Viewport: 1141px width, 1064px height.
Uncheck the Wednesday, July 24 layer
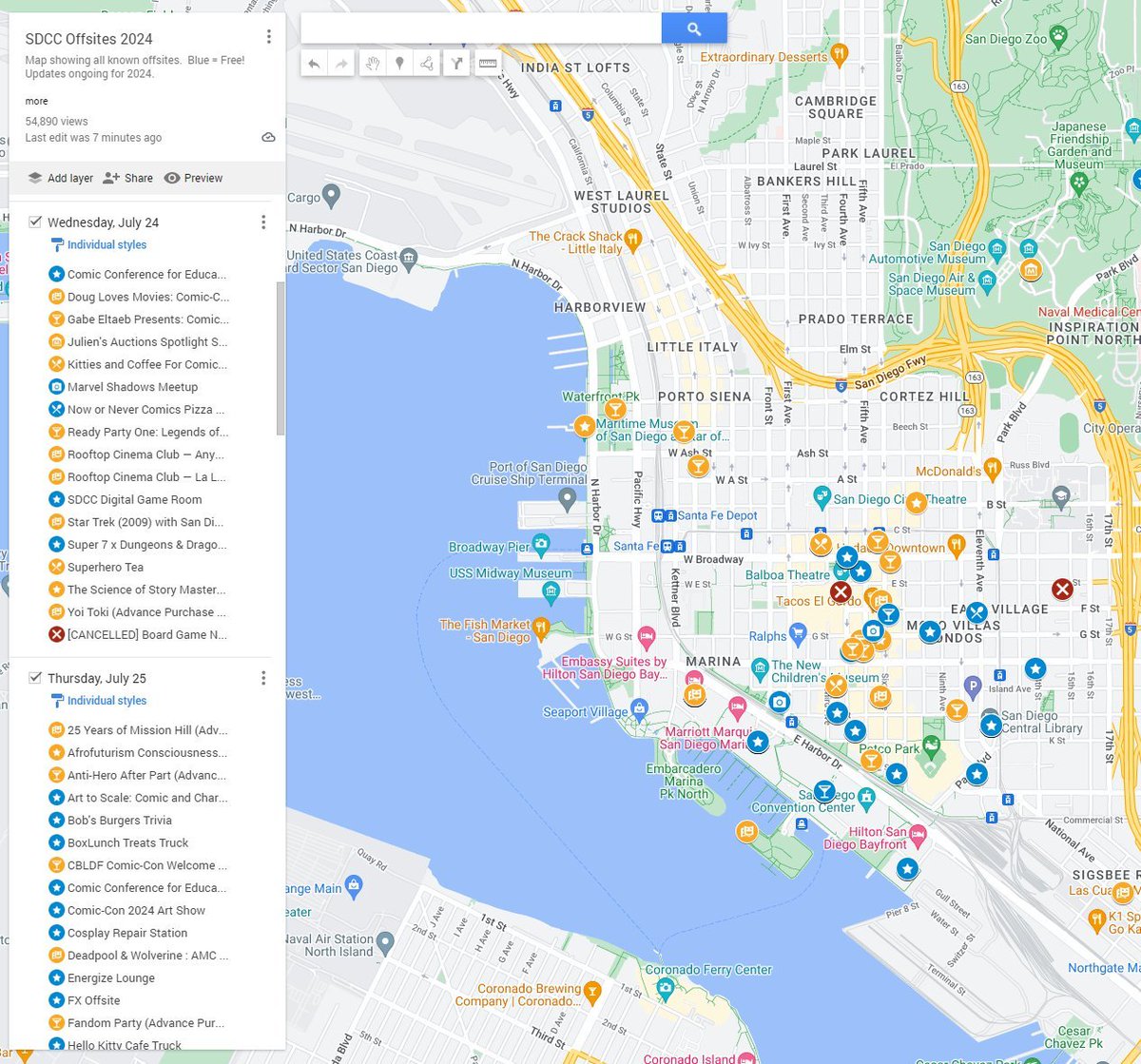(x=35, y=222)
